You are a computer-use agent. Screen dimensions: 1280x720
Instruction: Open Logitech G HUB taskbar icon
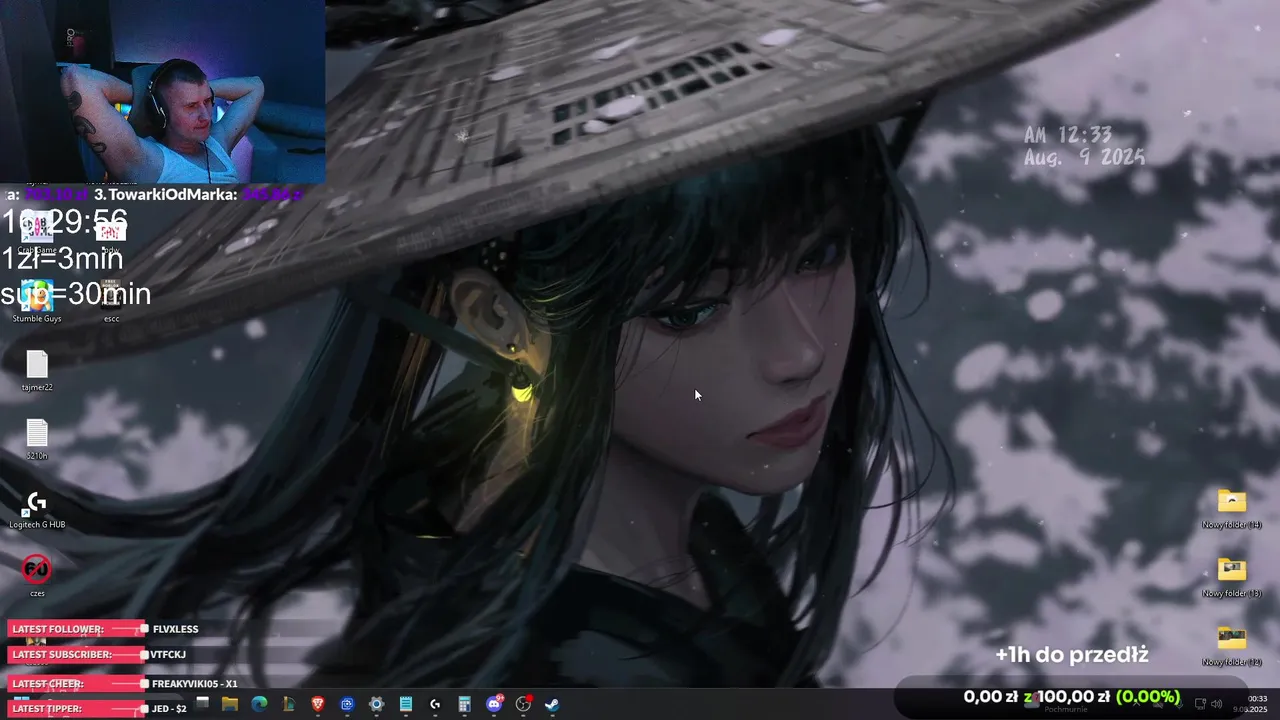point(435,704)
